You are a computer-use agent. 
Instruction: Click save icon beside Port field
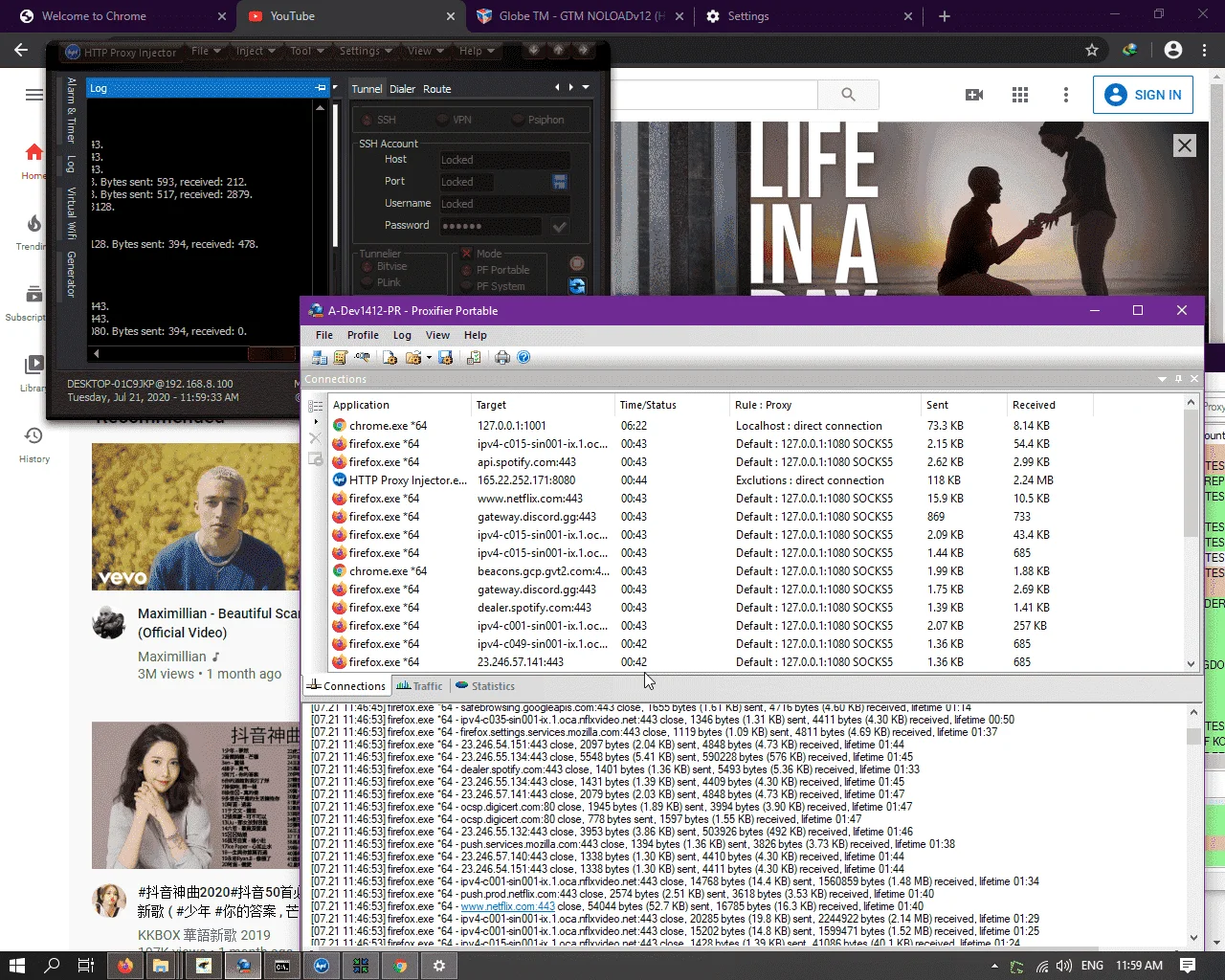click(560, 182)
